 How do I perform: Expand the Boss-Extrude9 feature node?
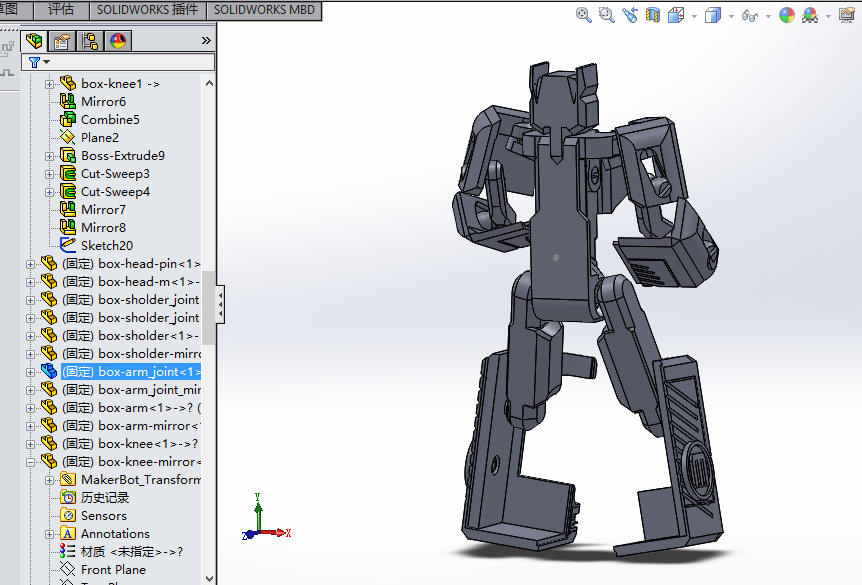tap(50, 156)
